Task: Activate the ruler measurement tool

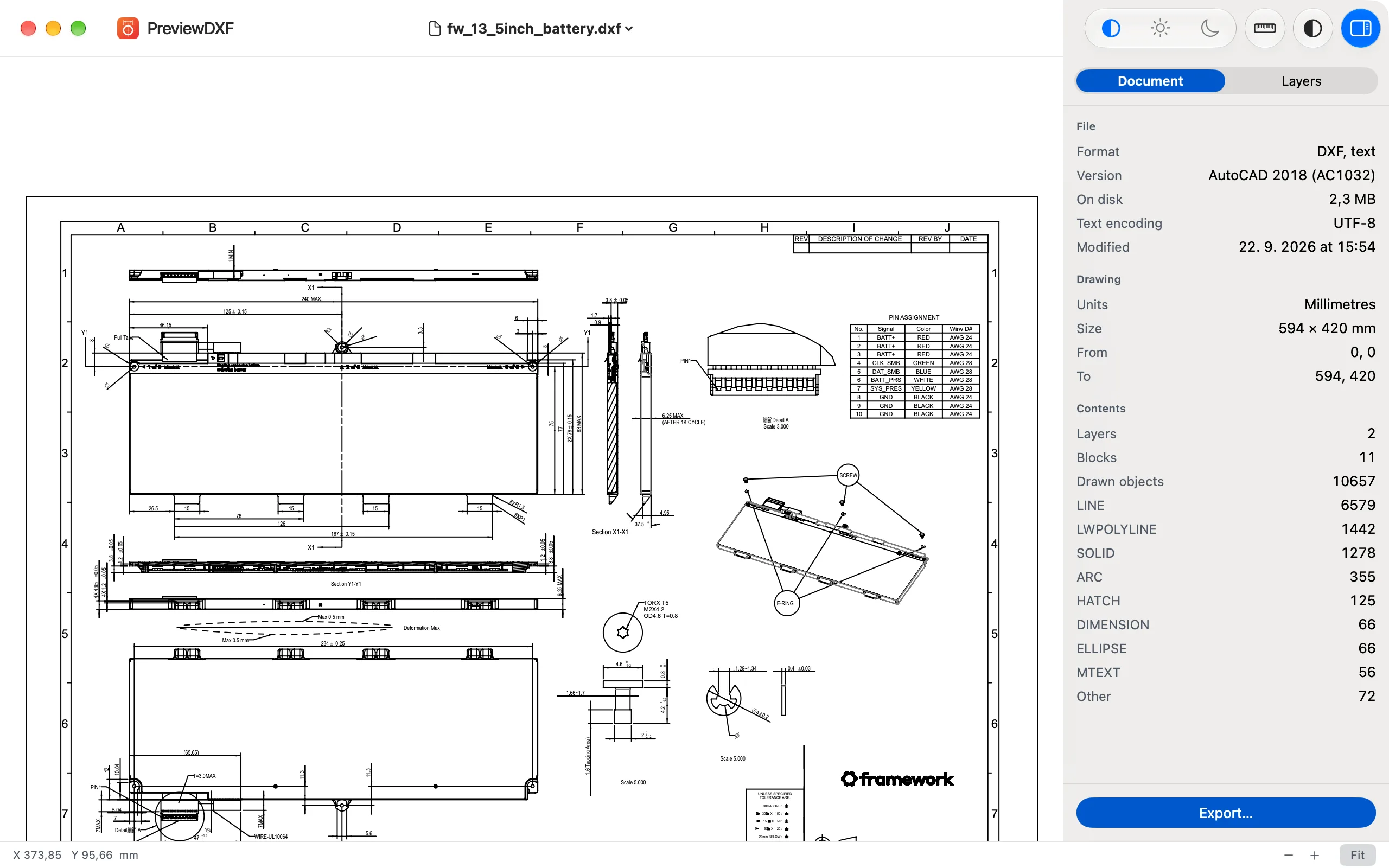Action: pyautogui.click(x=1264, y=28)
